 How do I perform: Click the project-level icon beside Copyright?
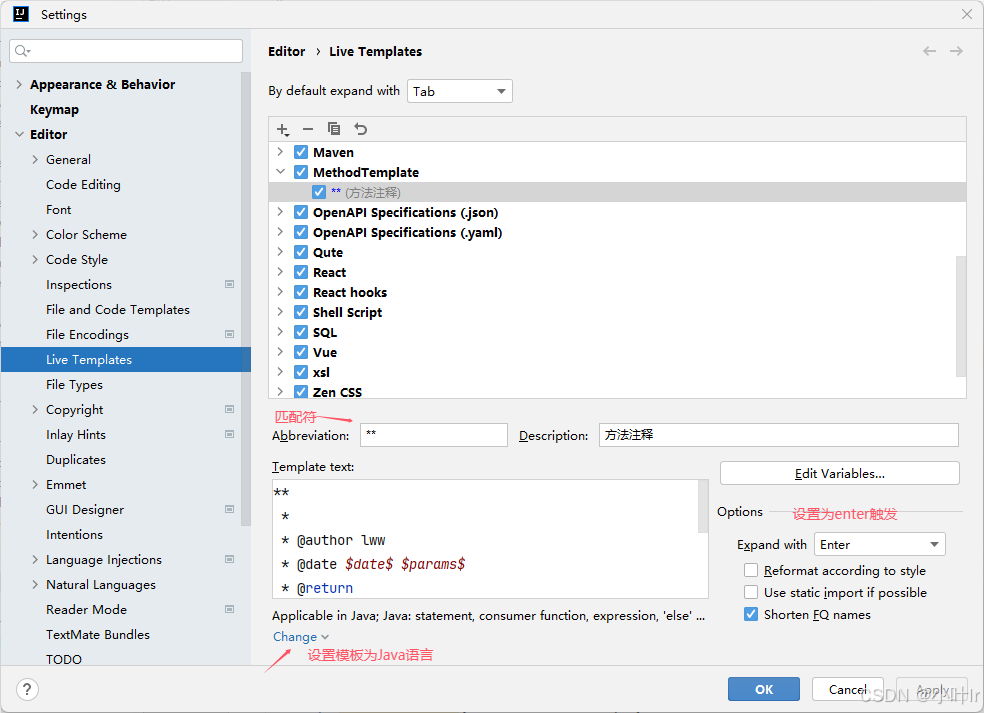(230, 409)
